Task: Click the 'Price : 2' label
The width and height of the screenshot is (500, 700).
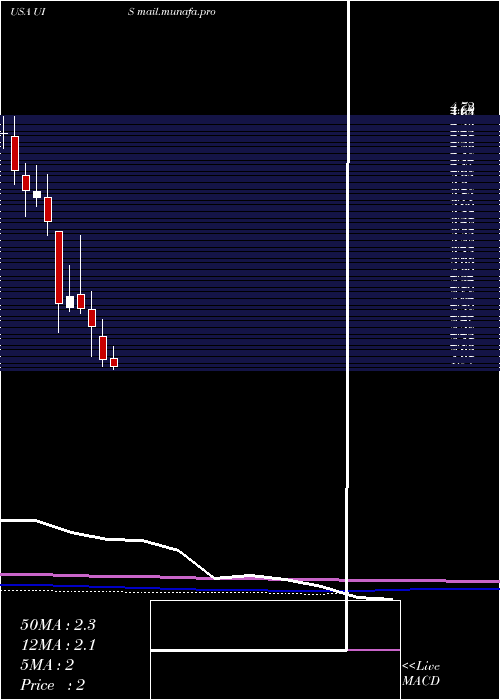Action: (53, 685)
